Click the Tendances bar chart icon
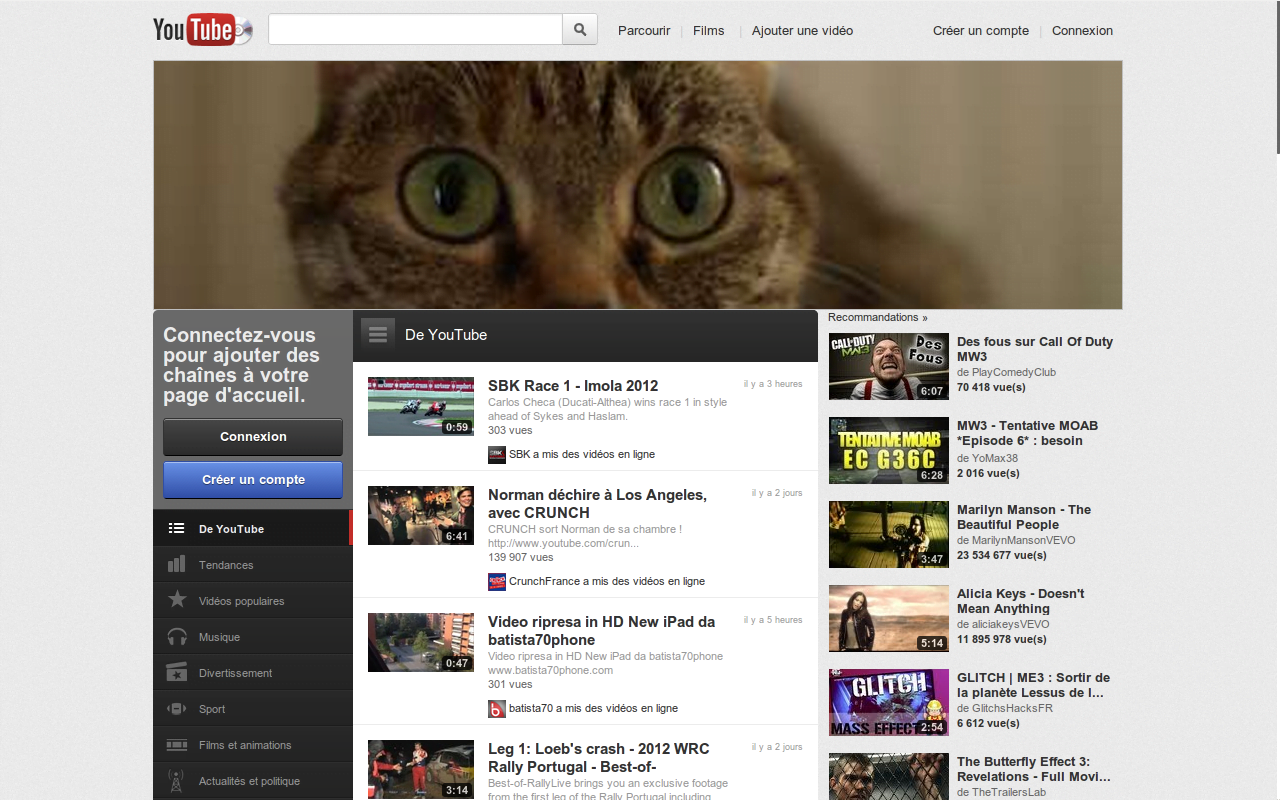Image resolution: width=1280 pixels, height=800 pixels. [177, 564]
